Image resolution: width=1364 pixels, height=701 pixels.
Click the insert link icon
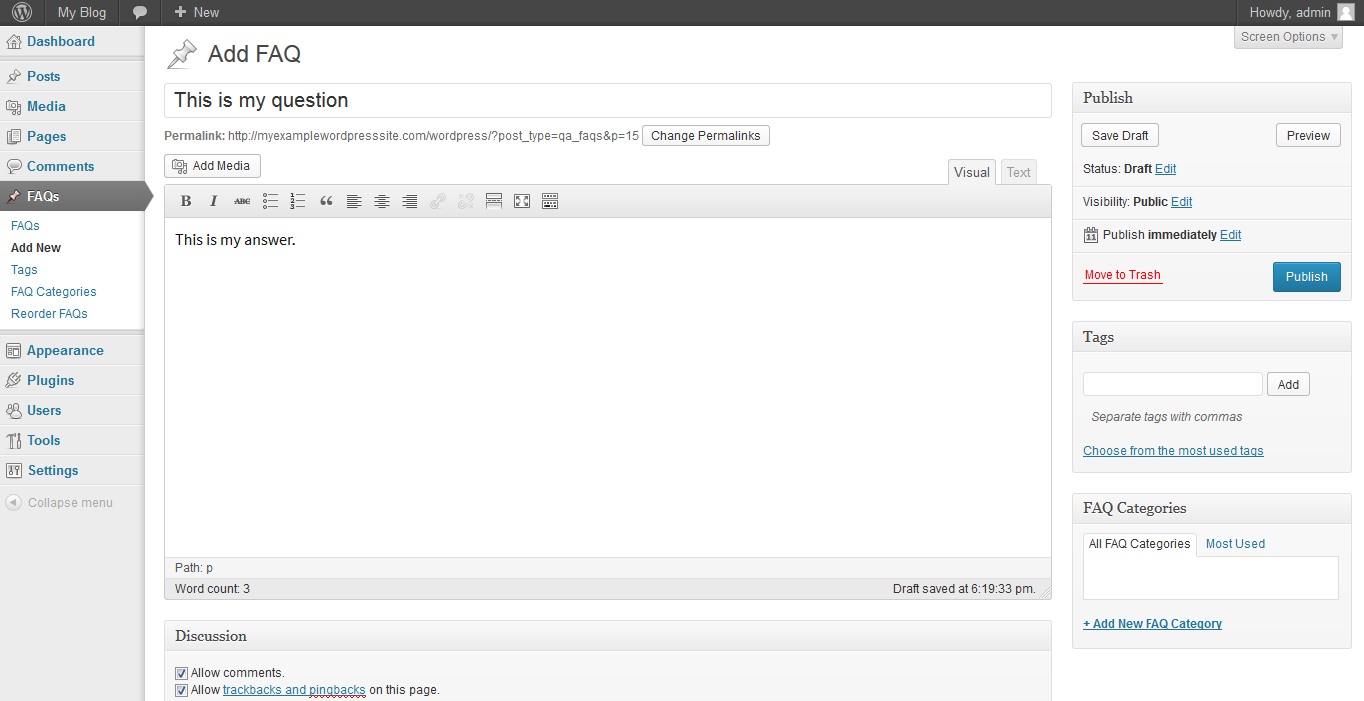[x=438, y=201]
